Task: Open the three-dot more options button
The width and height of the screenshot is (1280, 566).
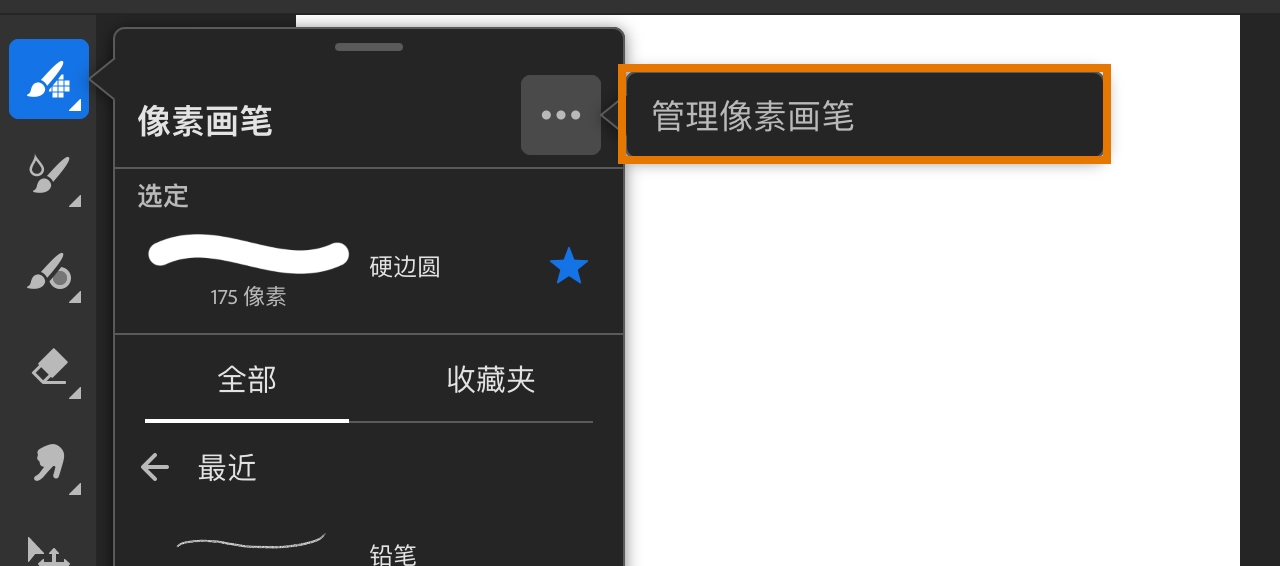Action: pyautogui.click(x=561, y=115)
